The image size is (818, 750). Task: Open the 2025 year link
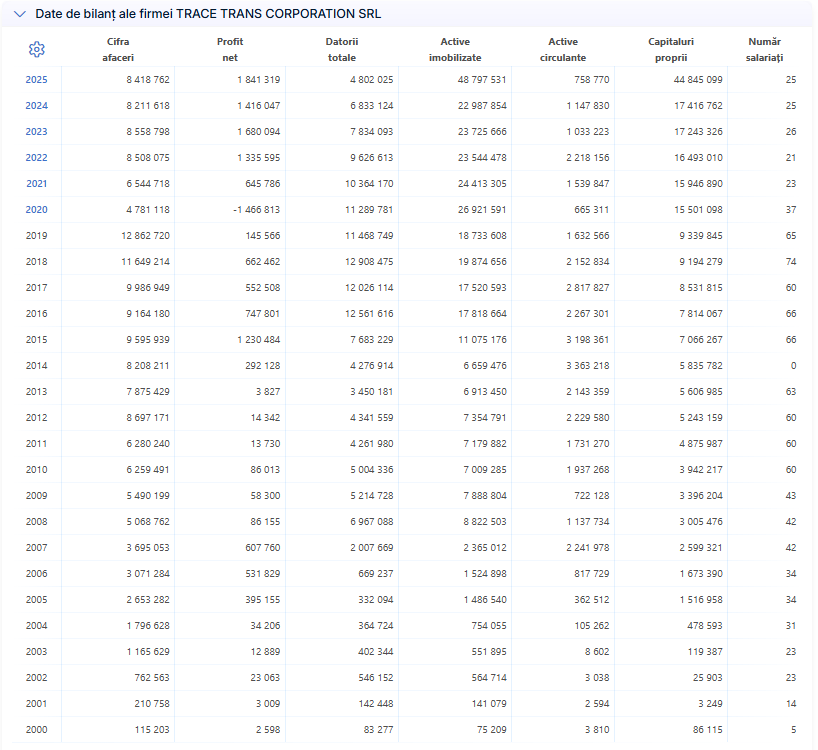pos(37,80)
